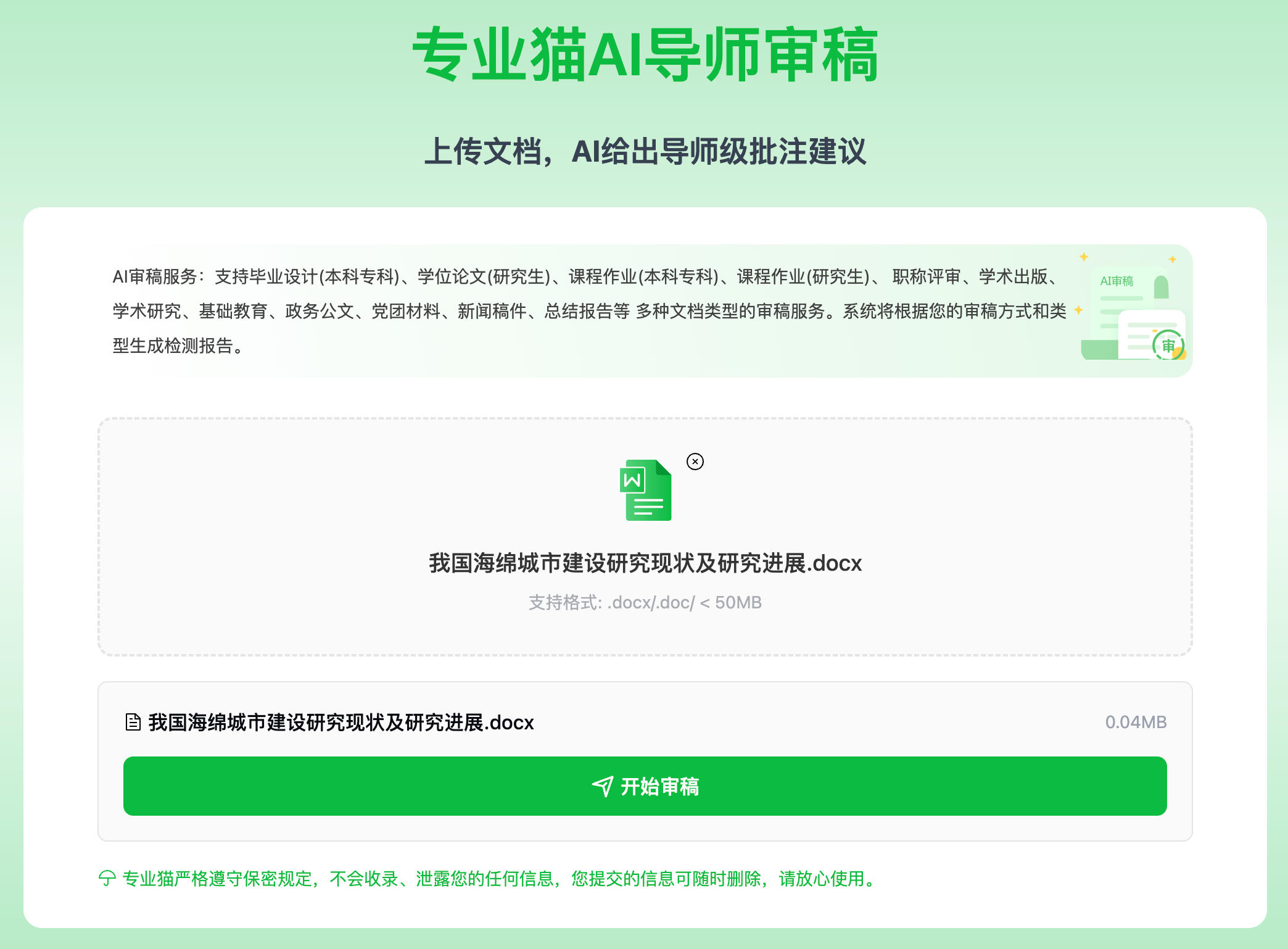Click the green Word document icon
Screen dimensions: 1288x949
point(645,490)
